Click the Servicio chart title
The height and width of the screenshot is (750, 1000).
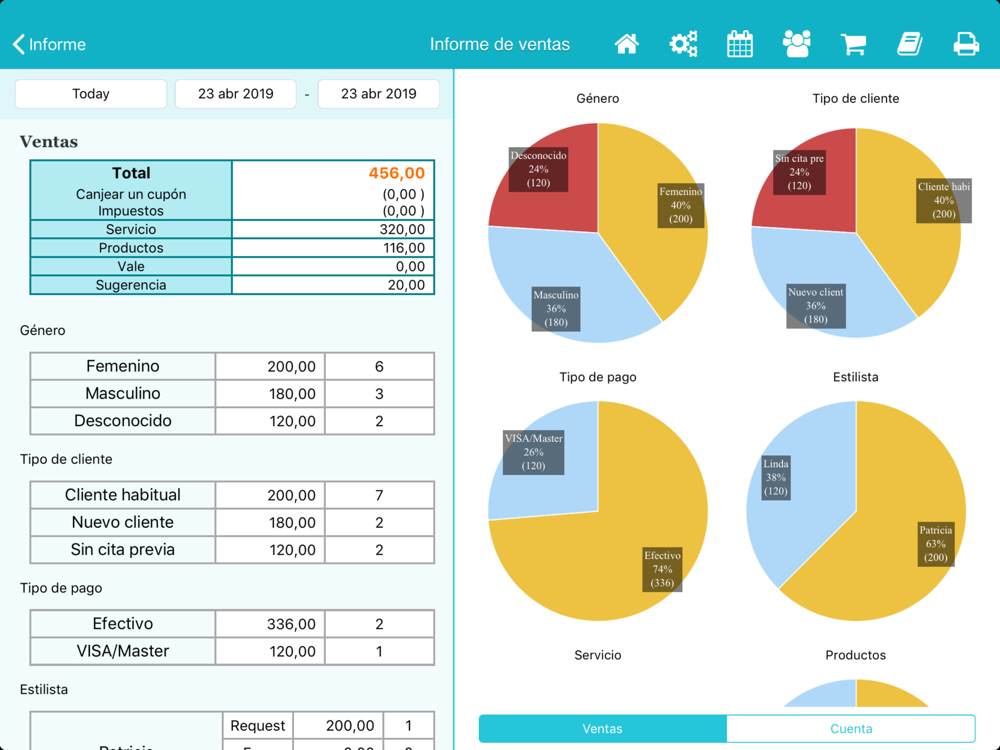pos(598,655)
